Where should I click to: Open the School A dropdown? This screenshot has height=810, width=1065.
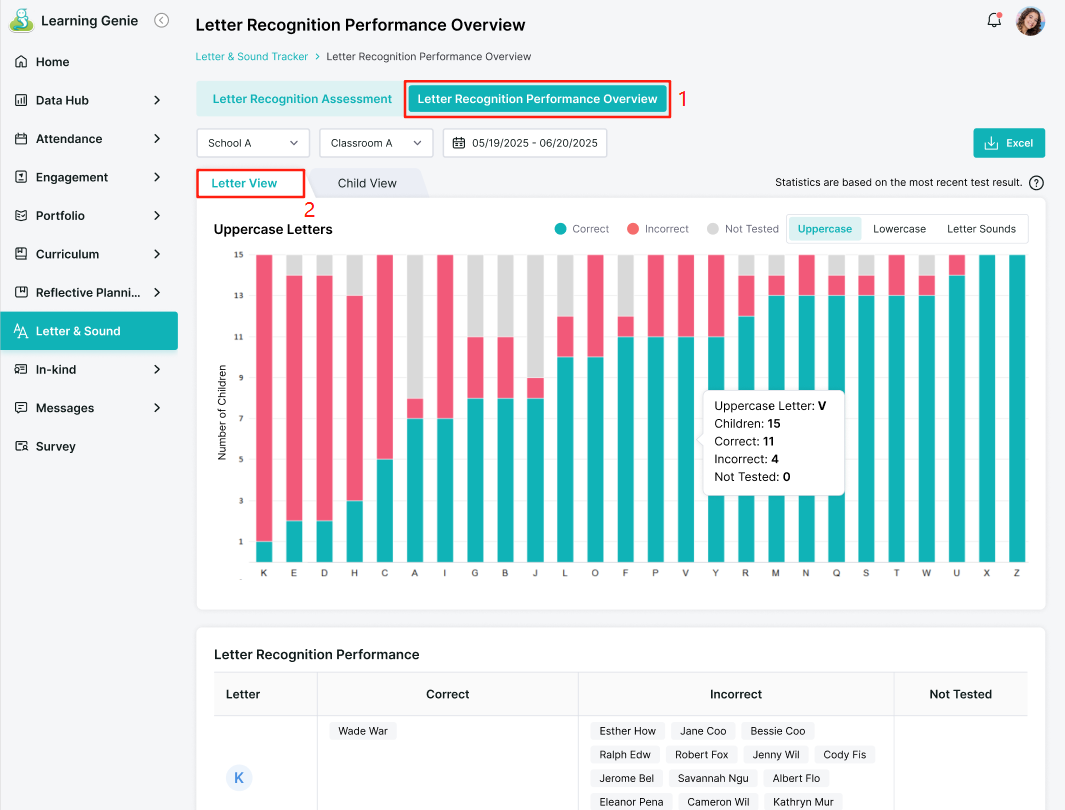click(x=253, y=143)
